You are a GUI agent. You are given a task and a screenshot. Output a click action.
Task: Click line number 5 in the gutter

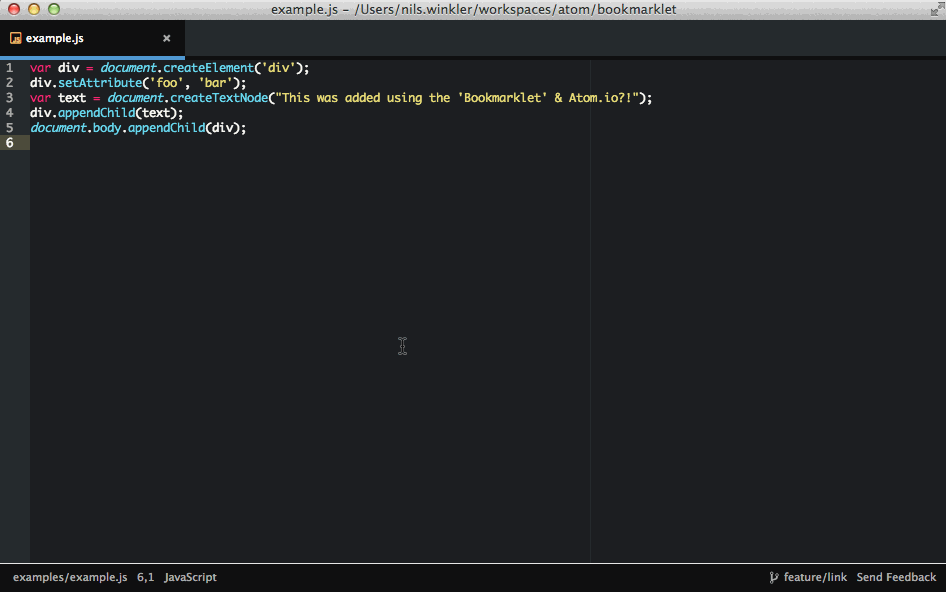point(10,128)
